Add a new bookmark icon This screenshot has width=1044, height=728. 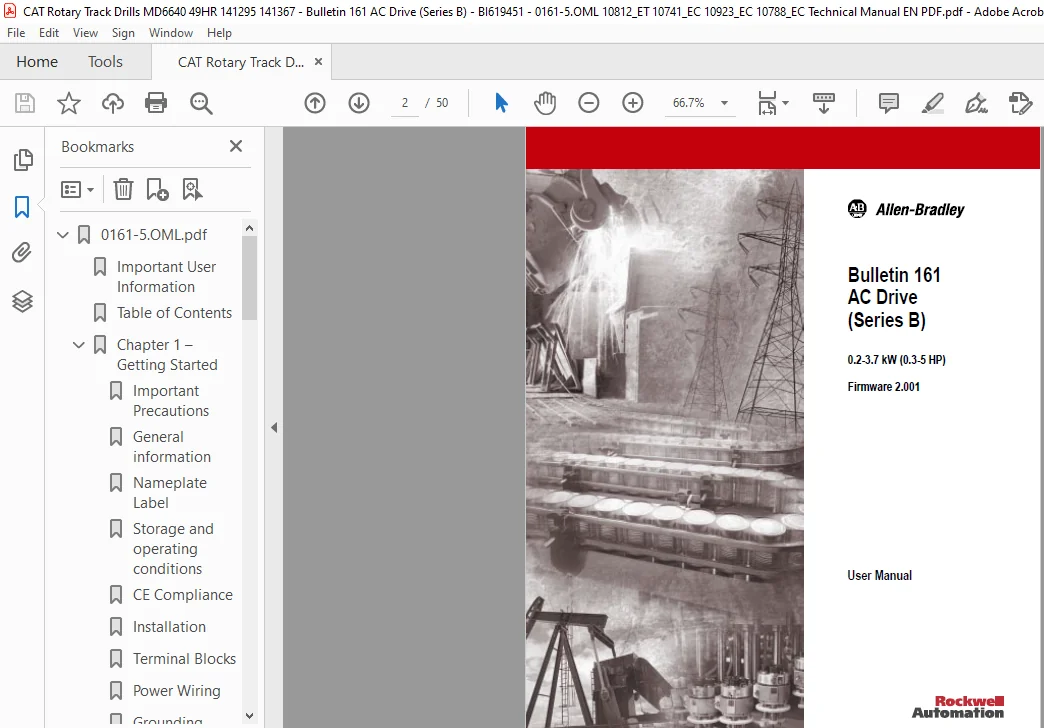[x=157, y=189]
